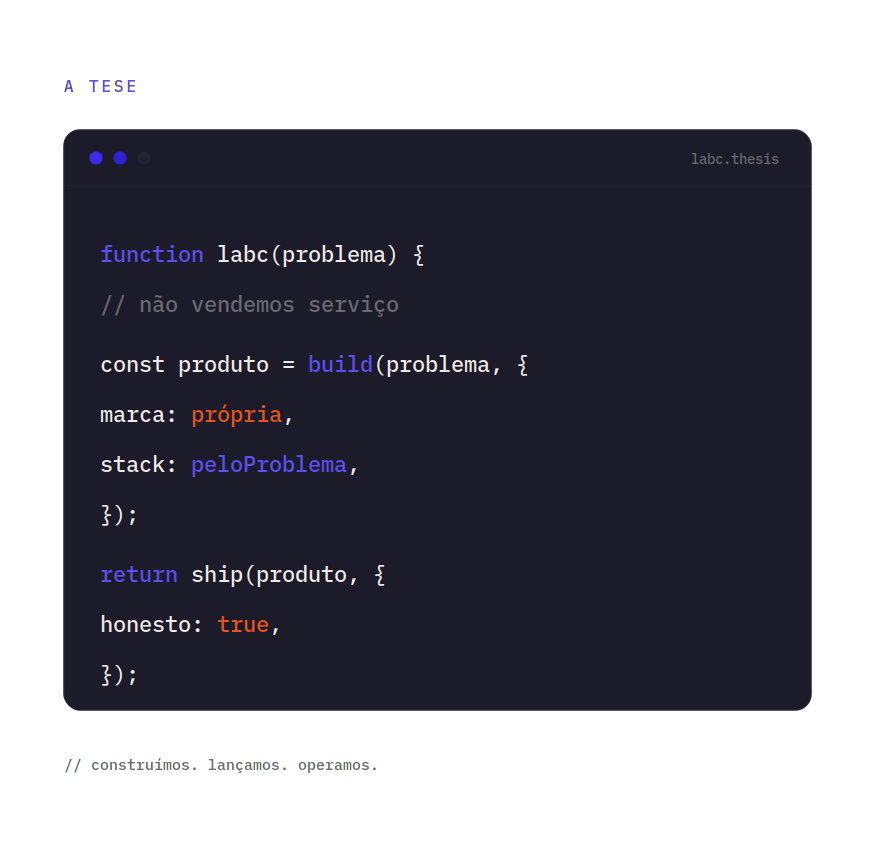Click the purple 'peloProblema' value
Screen dimensions: 875x850
[269, 465]
